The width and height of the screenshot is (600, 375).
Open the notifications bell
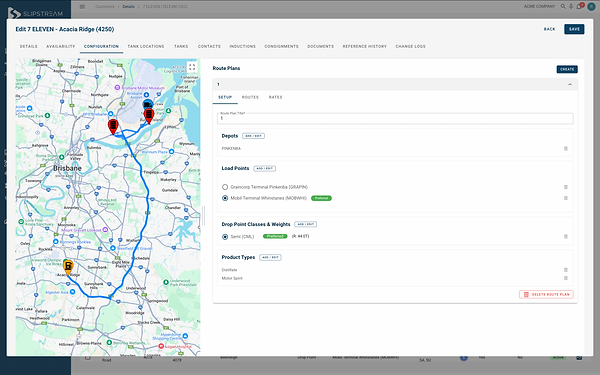pyautogui.click(x=579, y=7)
